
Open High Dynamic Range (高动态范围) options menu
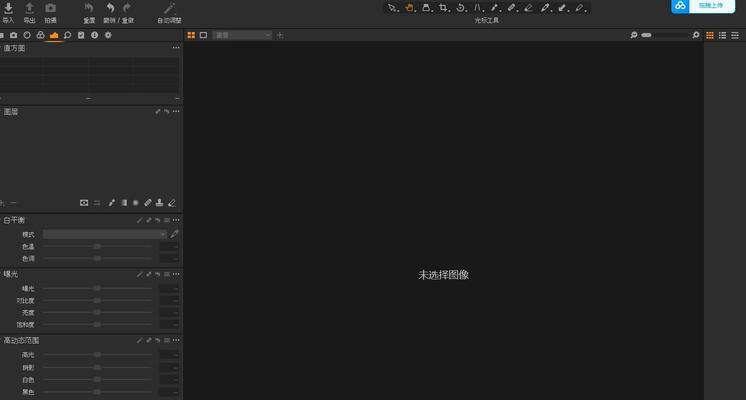coord(176,340)
